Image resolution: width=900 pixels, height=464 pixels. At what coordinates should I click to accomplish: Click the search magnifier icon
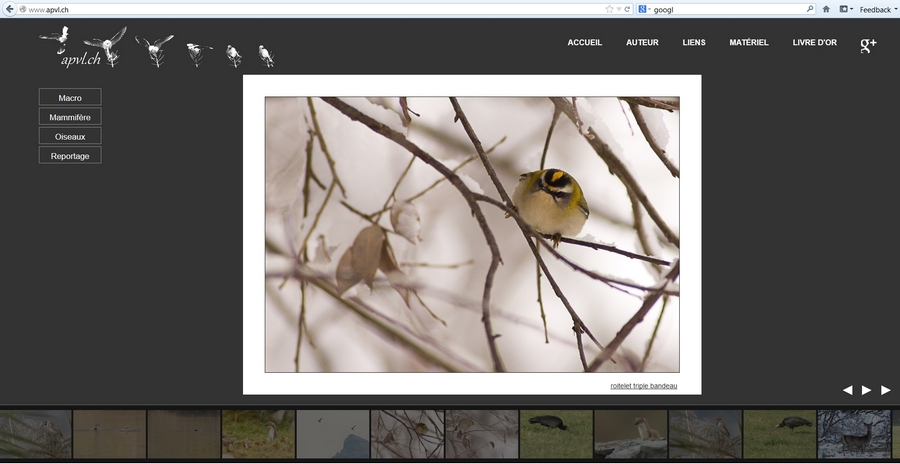[810, 9]
